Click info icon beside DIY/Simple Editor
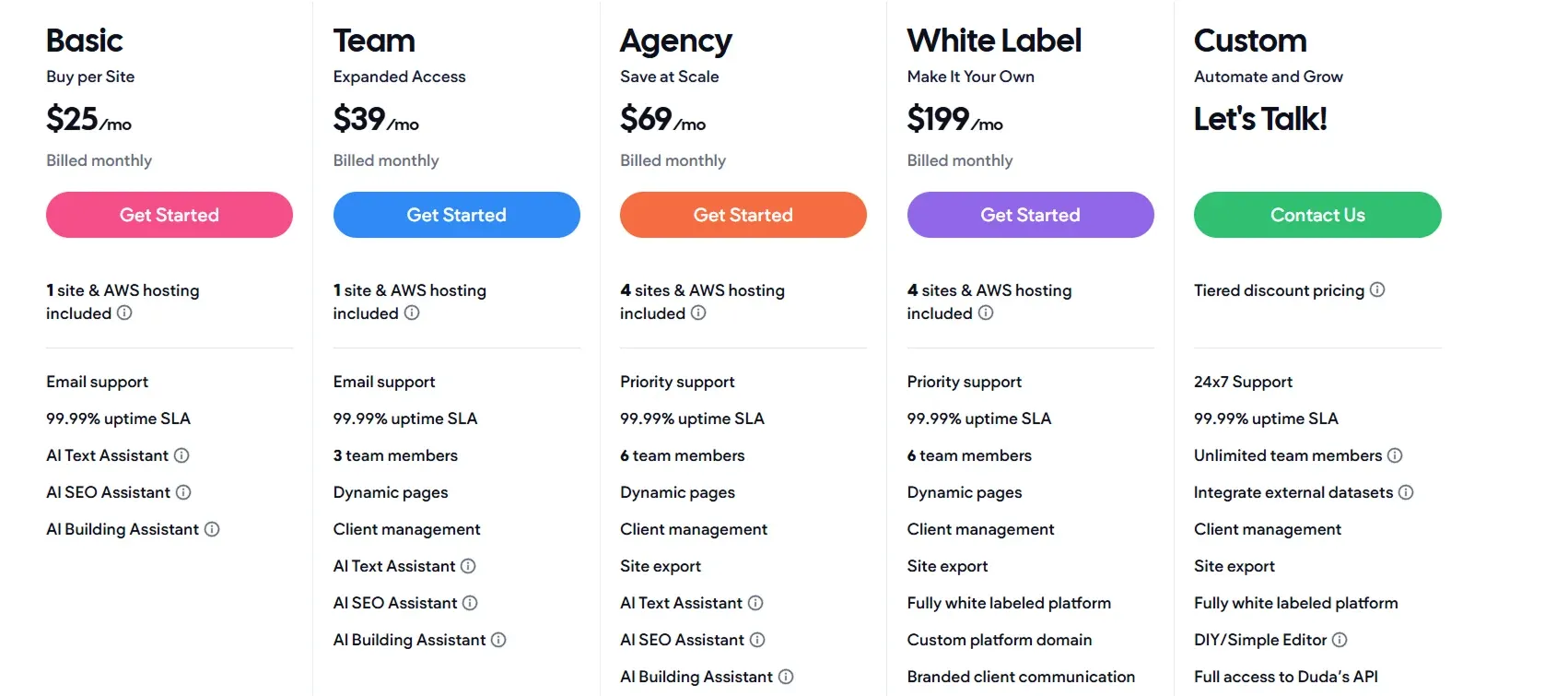Viewport: 1568px width, 696px height. pyautogui.click(x=1340, y=640)
